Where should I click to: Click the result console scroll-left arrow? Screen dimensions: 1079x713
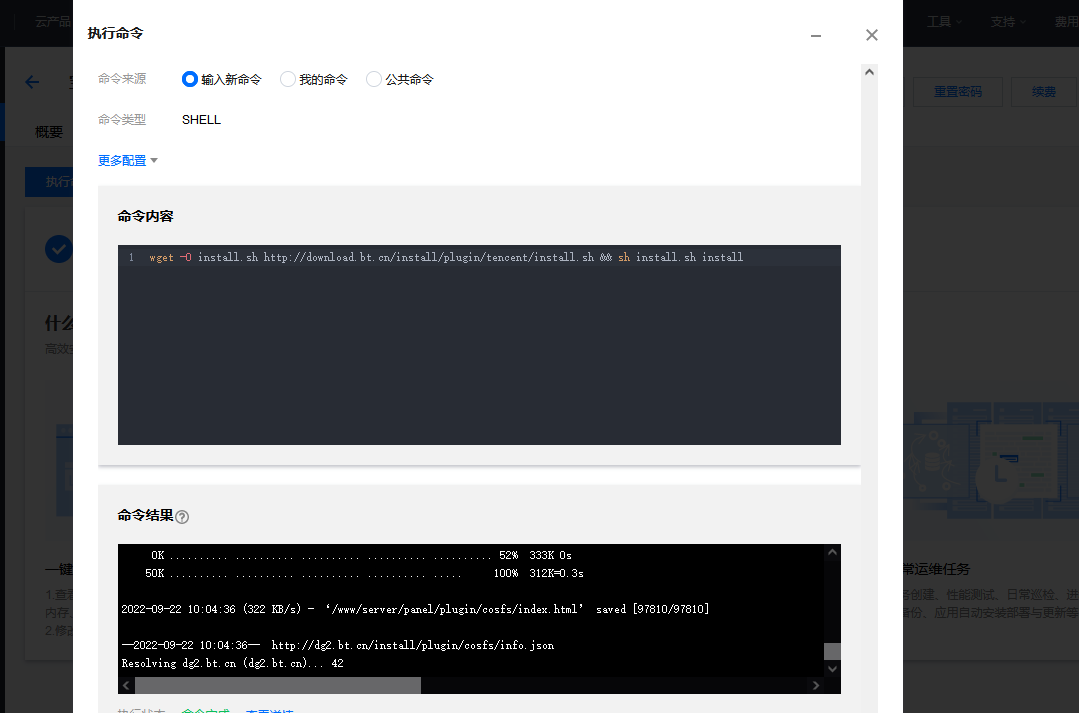coord(126,685)
